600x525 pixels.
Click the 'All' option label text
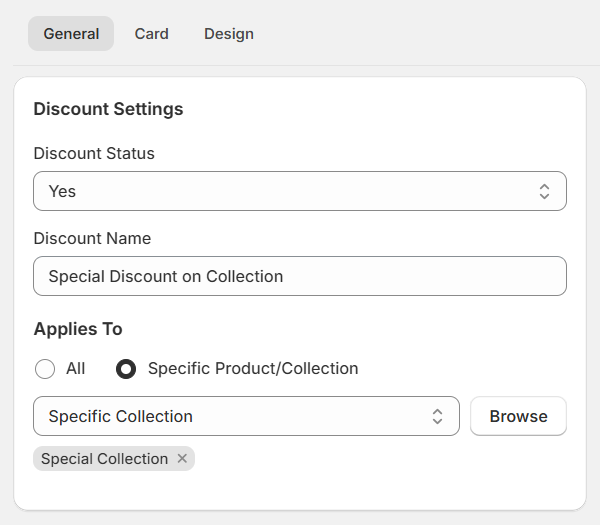tap(76, 369)
